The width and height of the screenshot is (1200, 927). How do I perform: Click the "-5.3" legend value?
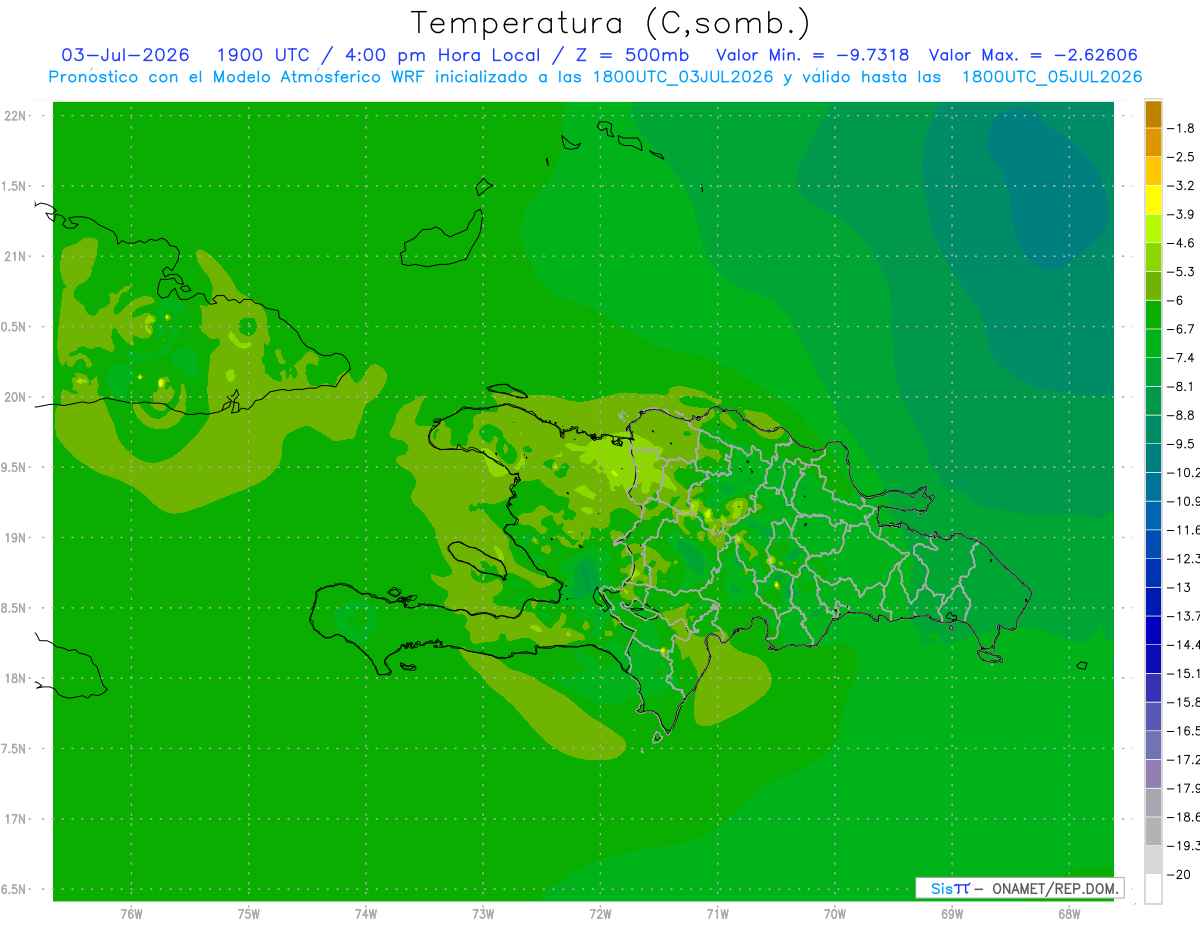tap(1182, 272)
